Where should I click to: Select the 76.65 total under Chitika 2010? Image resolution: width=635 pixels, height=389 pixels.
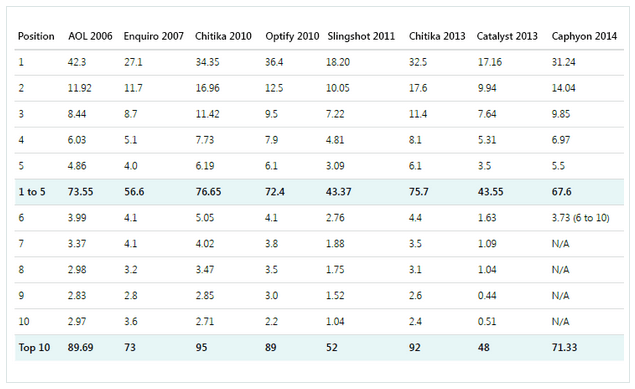coord(208,191)
